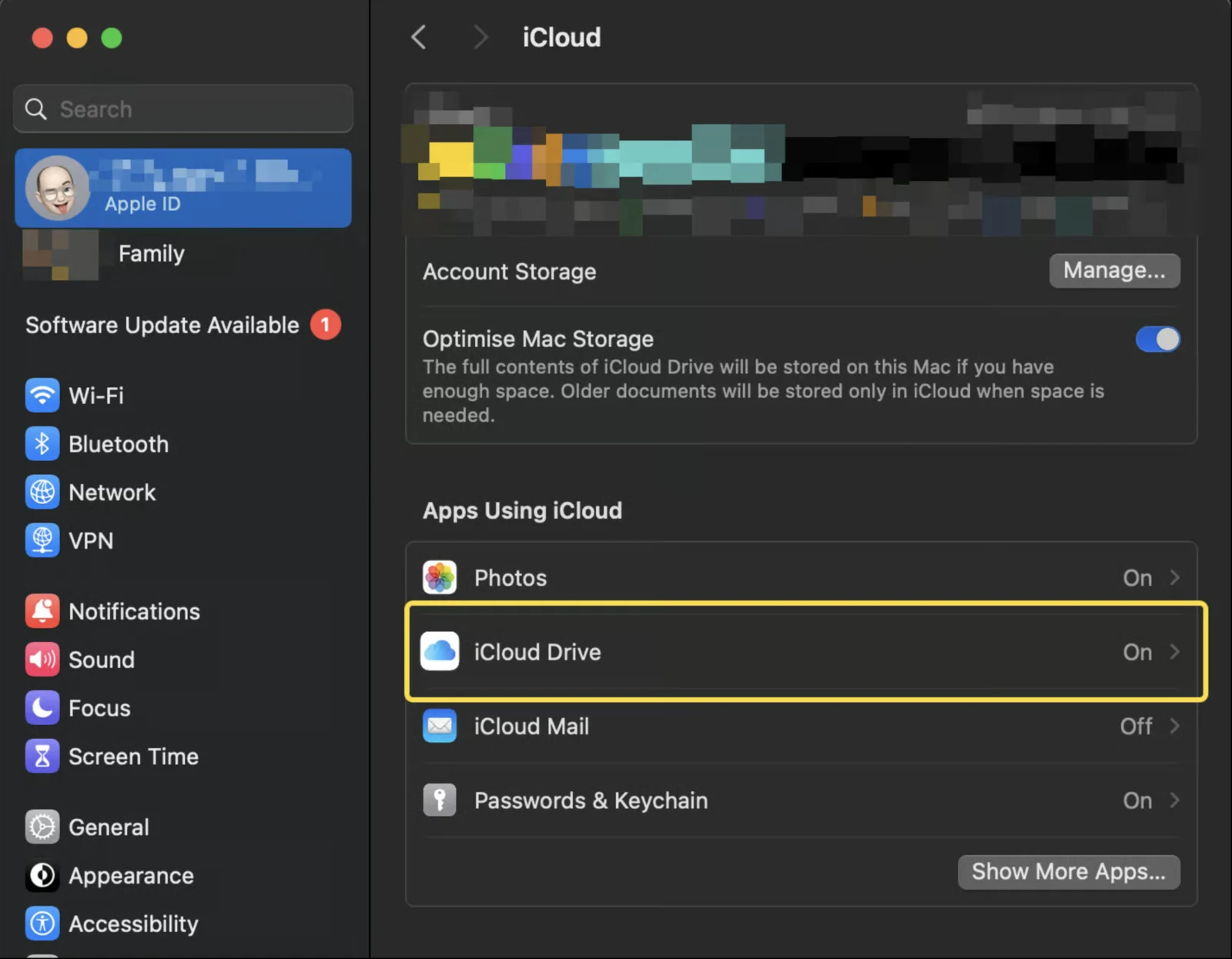Click the search magnifier icon
This screenshot has height=959, width=1232.
pyautogui.click(x=35, y=109)
